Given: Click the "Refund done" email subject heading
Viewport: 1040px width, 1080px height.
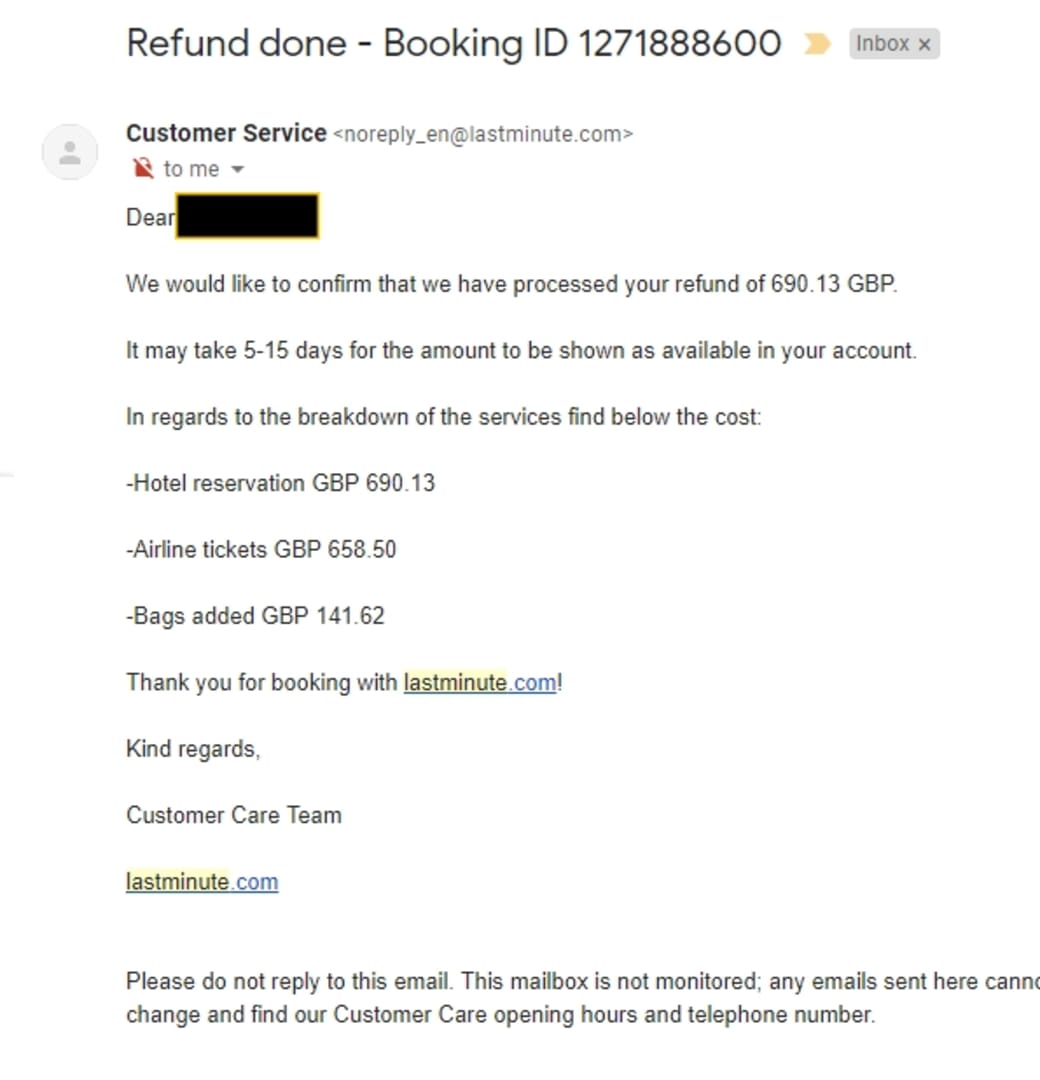Looking at the screenshot, I should click(x=453, y=44).
